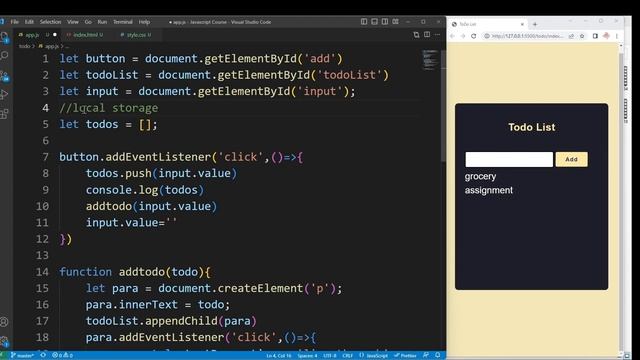Click line number 14 in the editor gutter

(x=42, y=272)
